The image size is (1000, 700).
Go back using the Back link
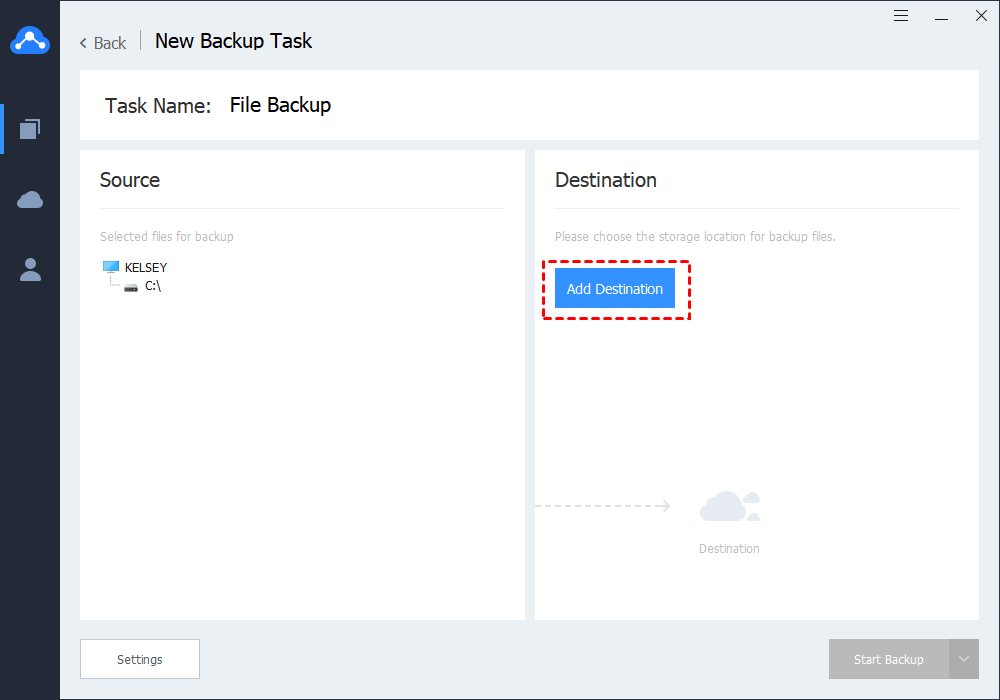103,43
